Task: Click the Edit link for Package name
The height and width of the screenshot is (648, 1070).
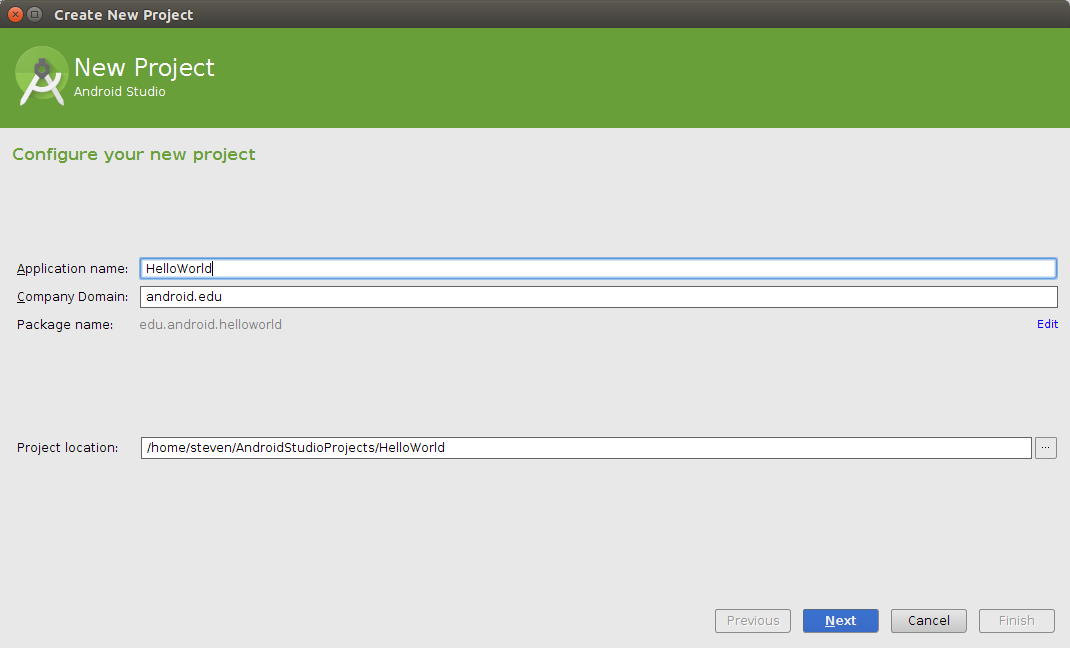Action: (1047, 324)
